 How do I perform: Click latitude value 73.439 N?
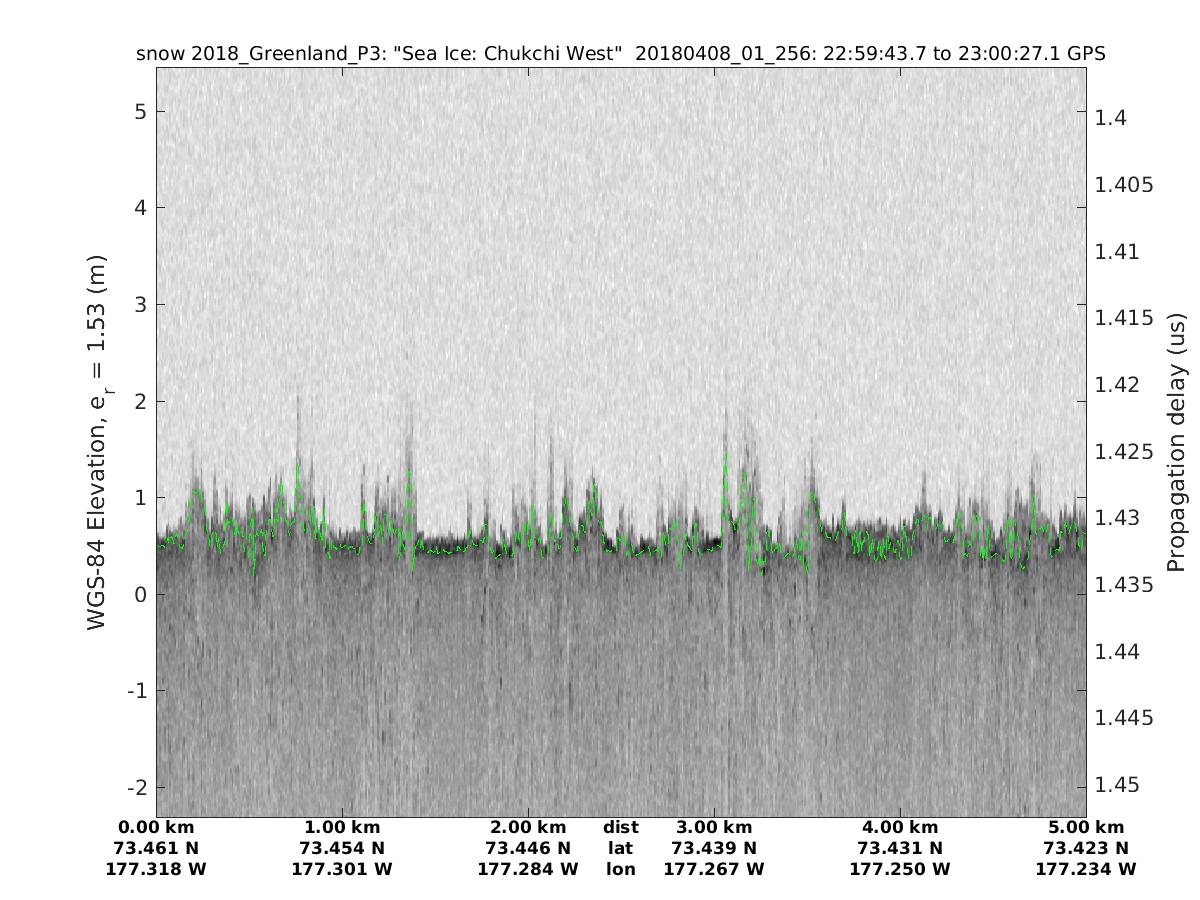pos(714,848)
